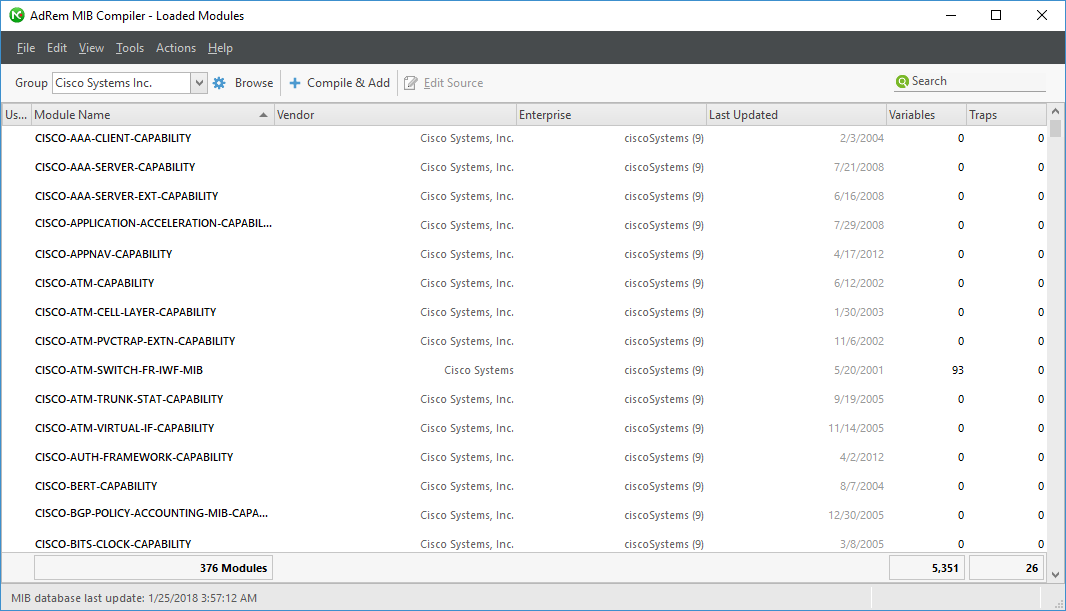Sort by the Vendor column header

click(395, 115)
